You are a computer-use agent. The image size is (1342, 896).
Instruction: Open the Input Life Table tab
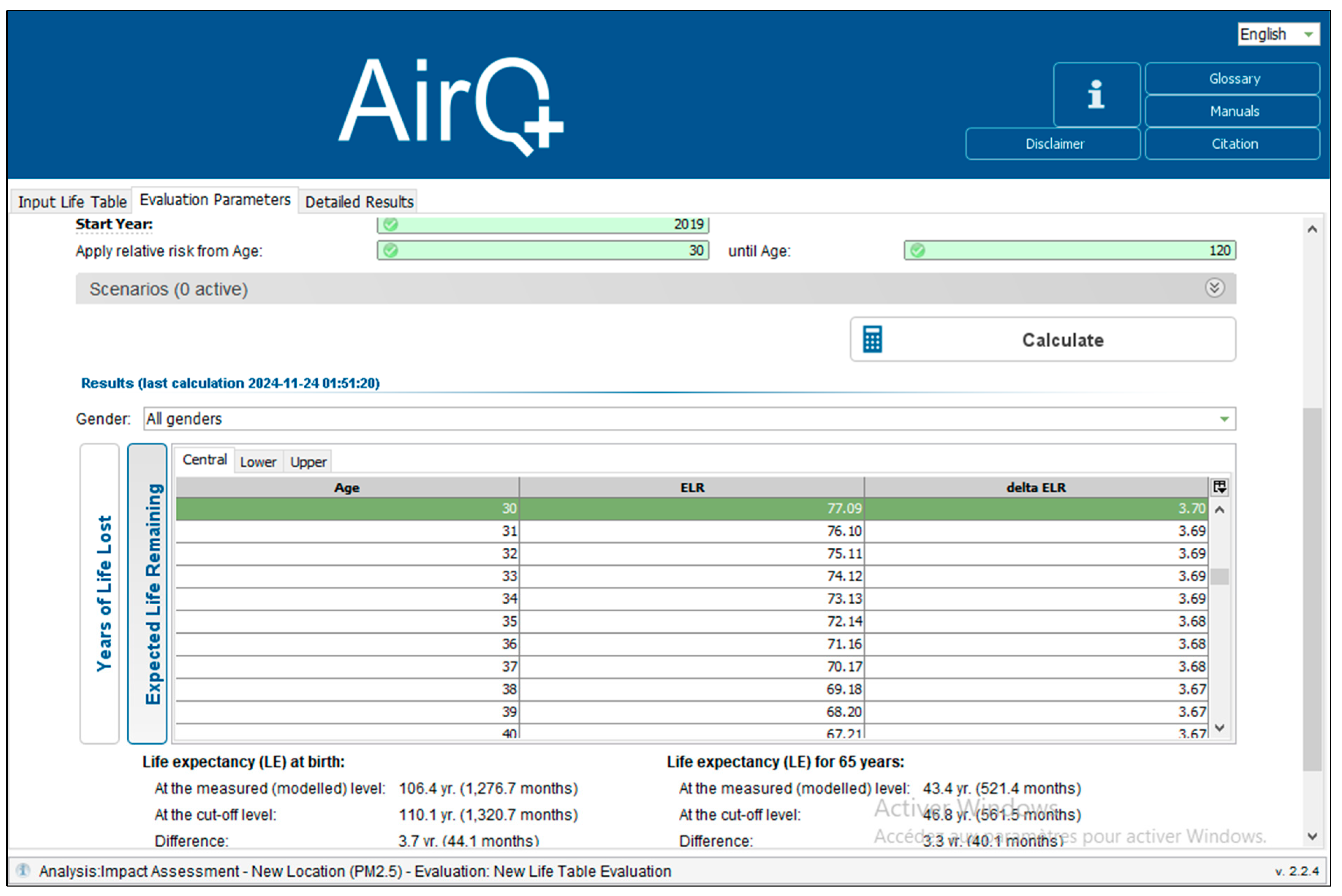coord(72,202)
